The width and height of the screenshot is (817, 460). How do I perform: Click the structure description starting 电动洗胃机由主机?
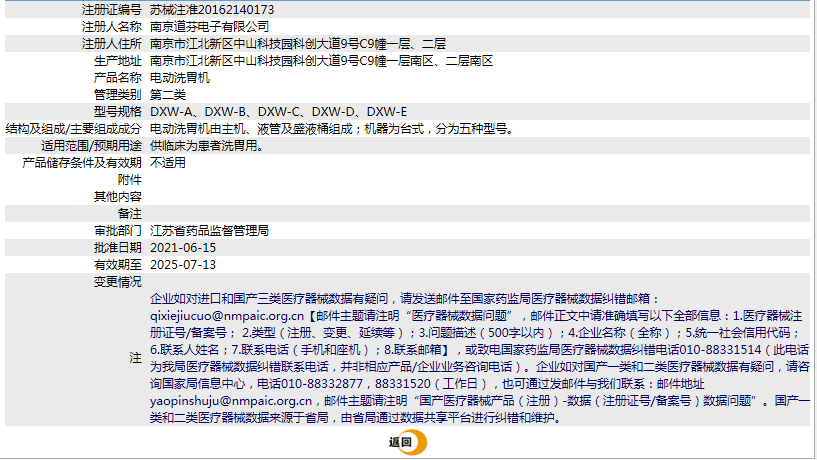coord(333,129)
